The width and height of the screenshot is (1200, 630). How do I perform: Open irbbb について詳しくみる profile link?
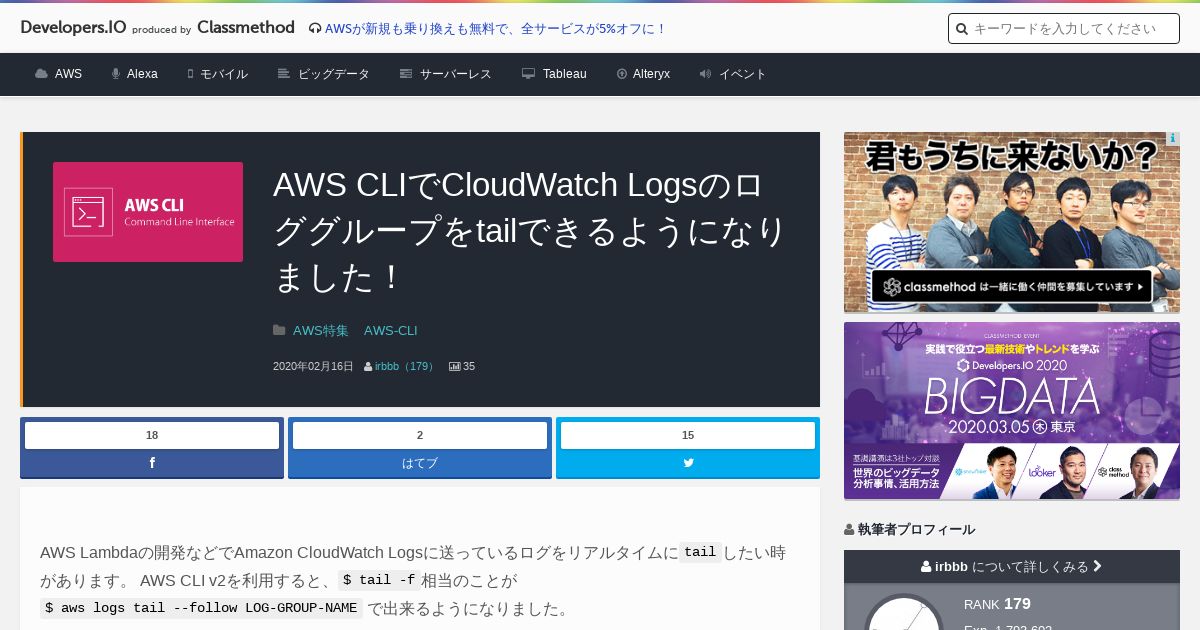click(1012, 566)
